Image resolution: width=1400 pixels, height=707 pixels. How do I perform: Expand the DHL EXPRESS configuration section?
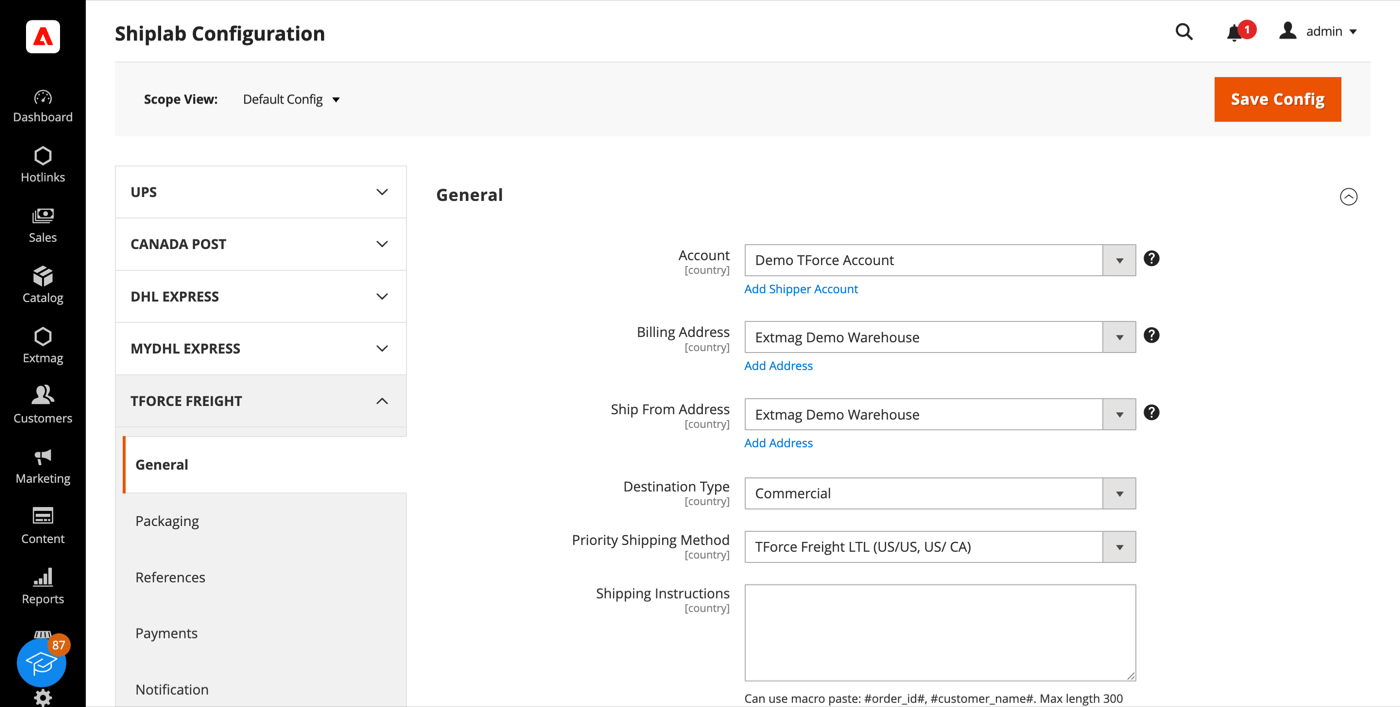point(261,296)
